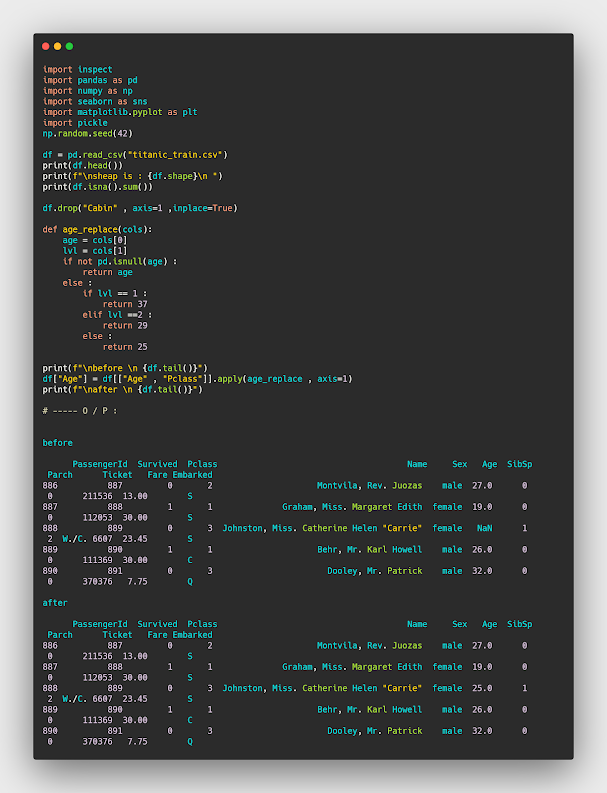The height and width of the screenshot is (793, 607).
Task: Click the 'def age_replace(cols):' function definition
Action: 97,230
